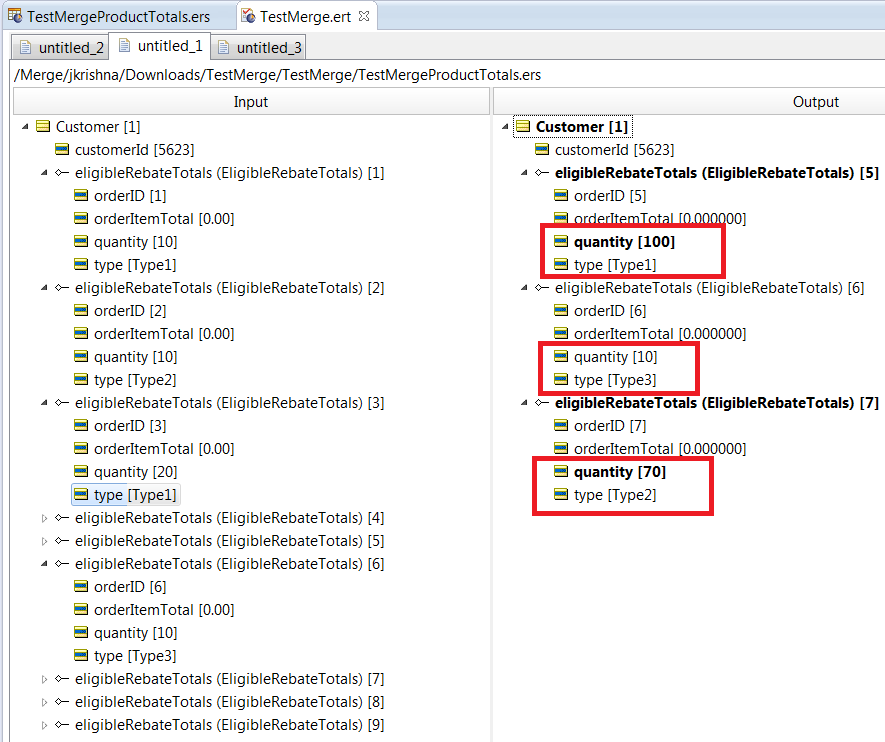Expand Input eligibleRebateTotals [4] node

(44, 518)
